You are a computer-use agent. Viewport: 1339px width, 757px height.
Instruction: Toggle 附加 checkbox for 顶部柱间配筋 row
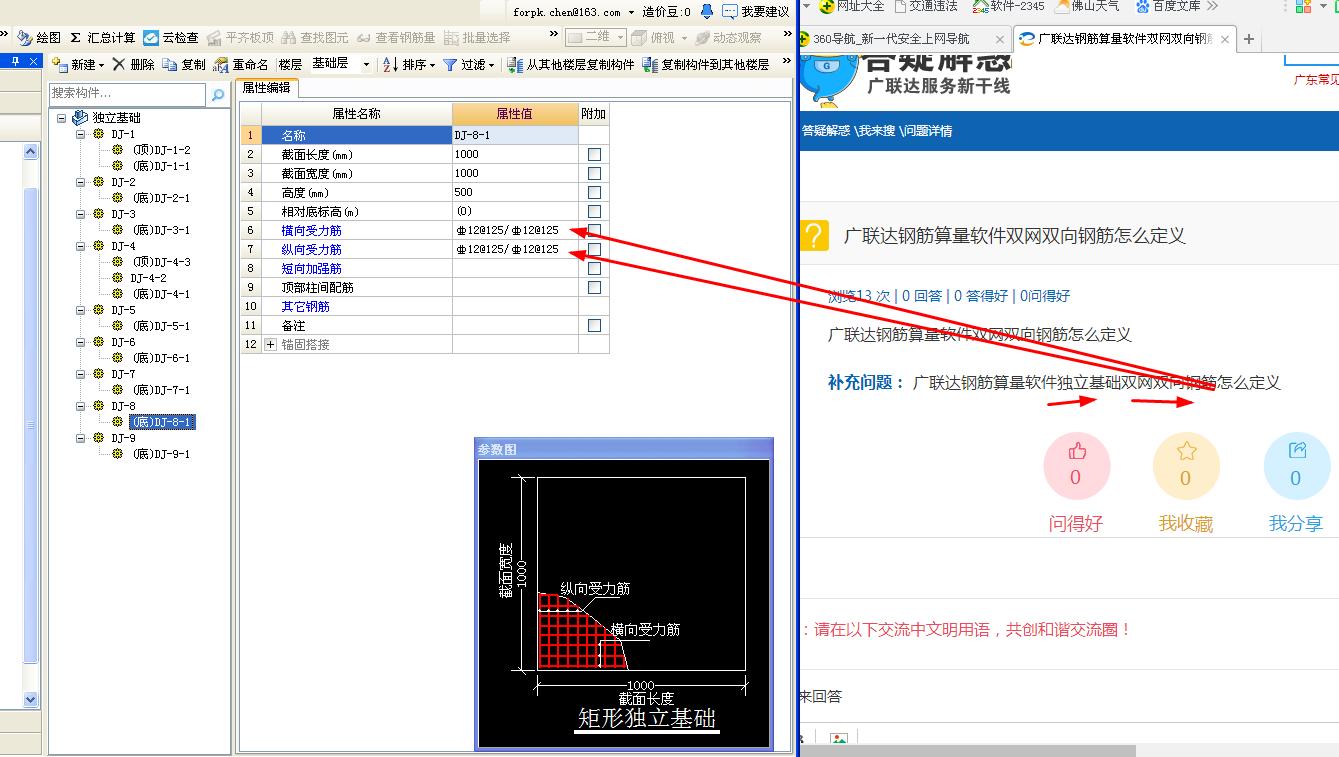tap(594, 287)
